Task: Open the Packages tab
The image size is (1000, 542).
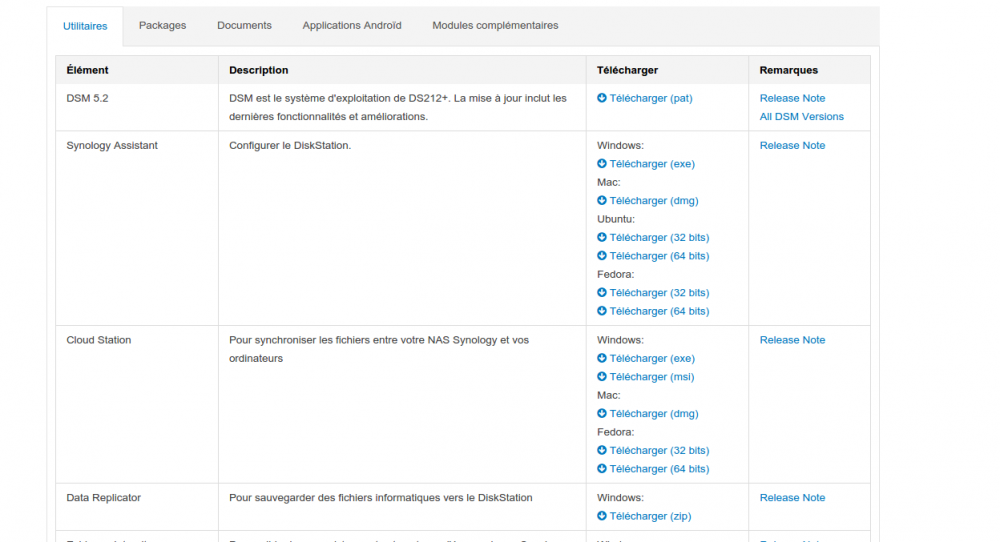Action: click(163, 26)
